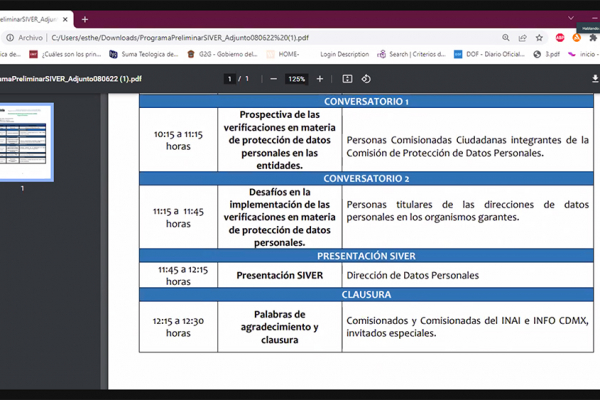Click the PRESENTACIÓN SIVER header
The height and width of the screenshot is (400, 600).
[366, 256]
